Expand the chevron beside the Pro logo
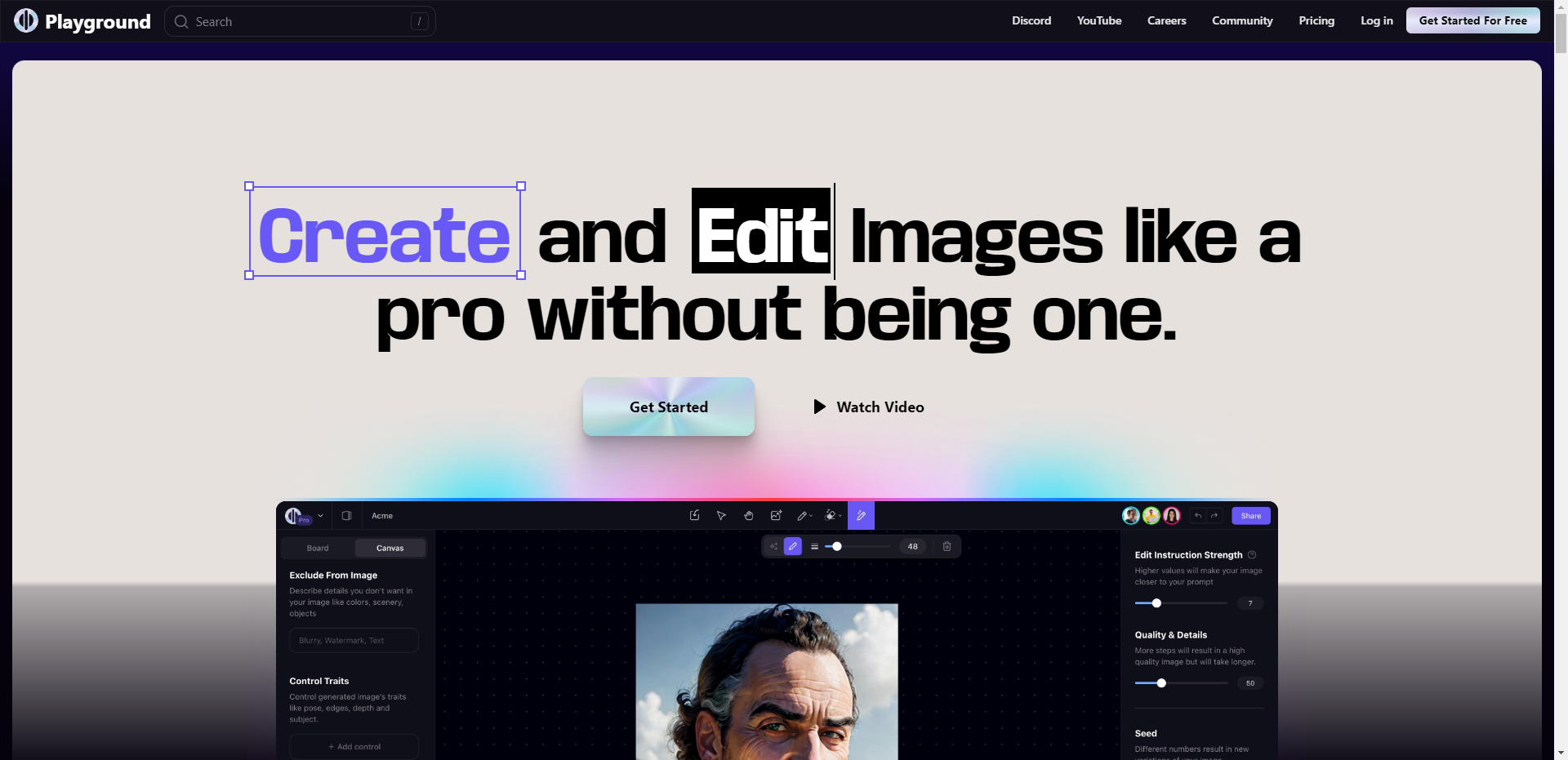Viewport: 1568px width, 760px height. point(320,516)
